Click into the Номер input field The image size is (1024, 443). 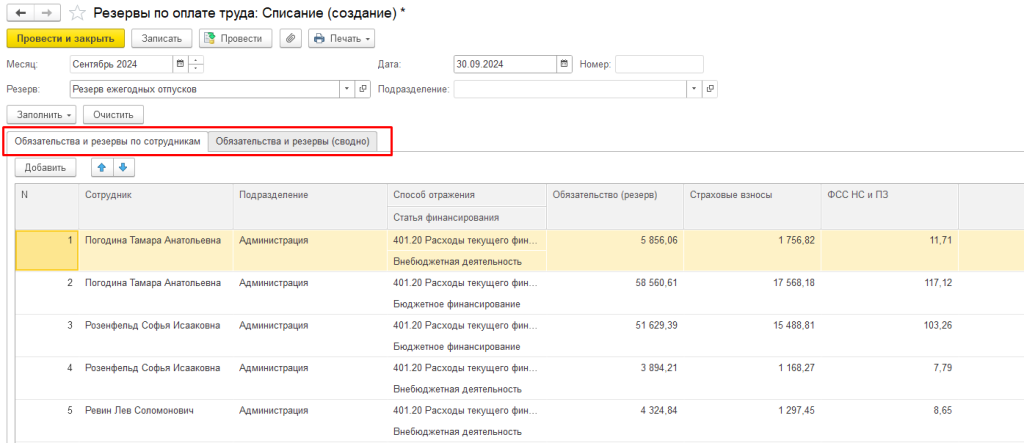pyautogui.click(x=658, y=64)
